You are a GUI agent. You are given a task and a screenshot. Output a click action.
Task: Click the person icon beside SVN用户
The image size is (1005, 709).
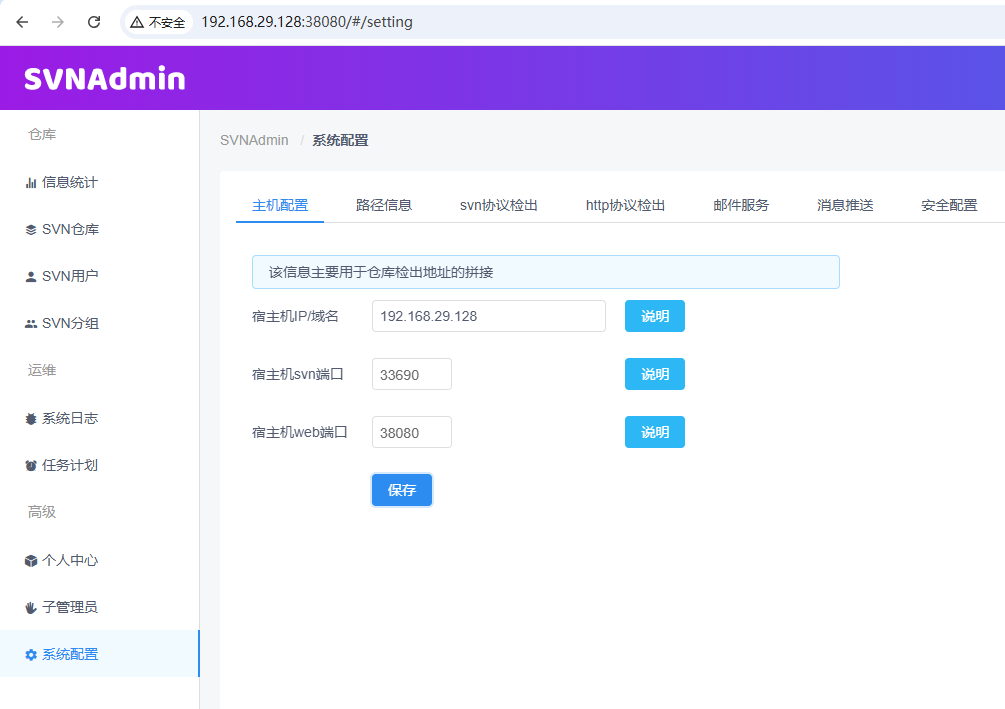(31, 277)
